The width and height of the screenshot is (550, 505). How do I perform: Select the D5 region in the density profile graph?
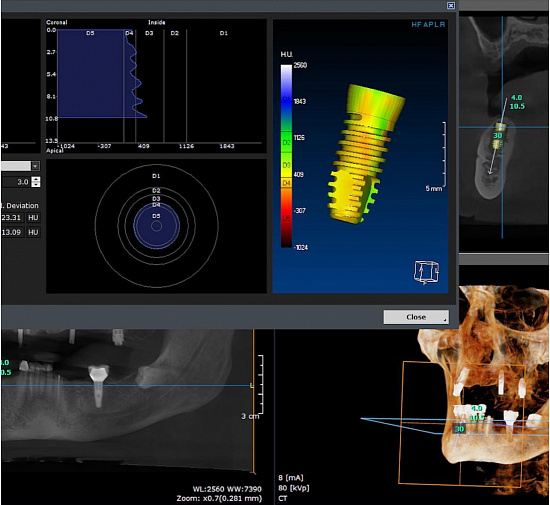90,73
